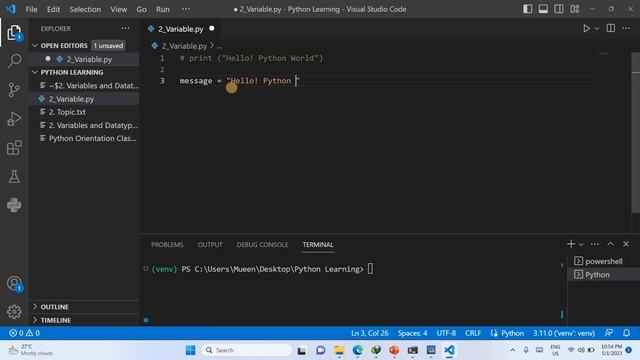Image resolution: width=640 pixels, height=360 pixels.
Task: Open the Edit menu
Action: point(53,9)
